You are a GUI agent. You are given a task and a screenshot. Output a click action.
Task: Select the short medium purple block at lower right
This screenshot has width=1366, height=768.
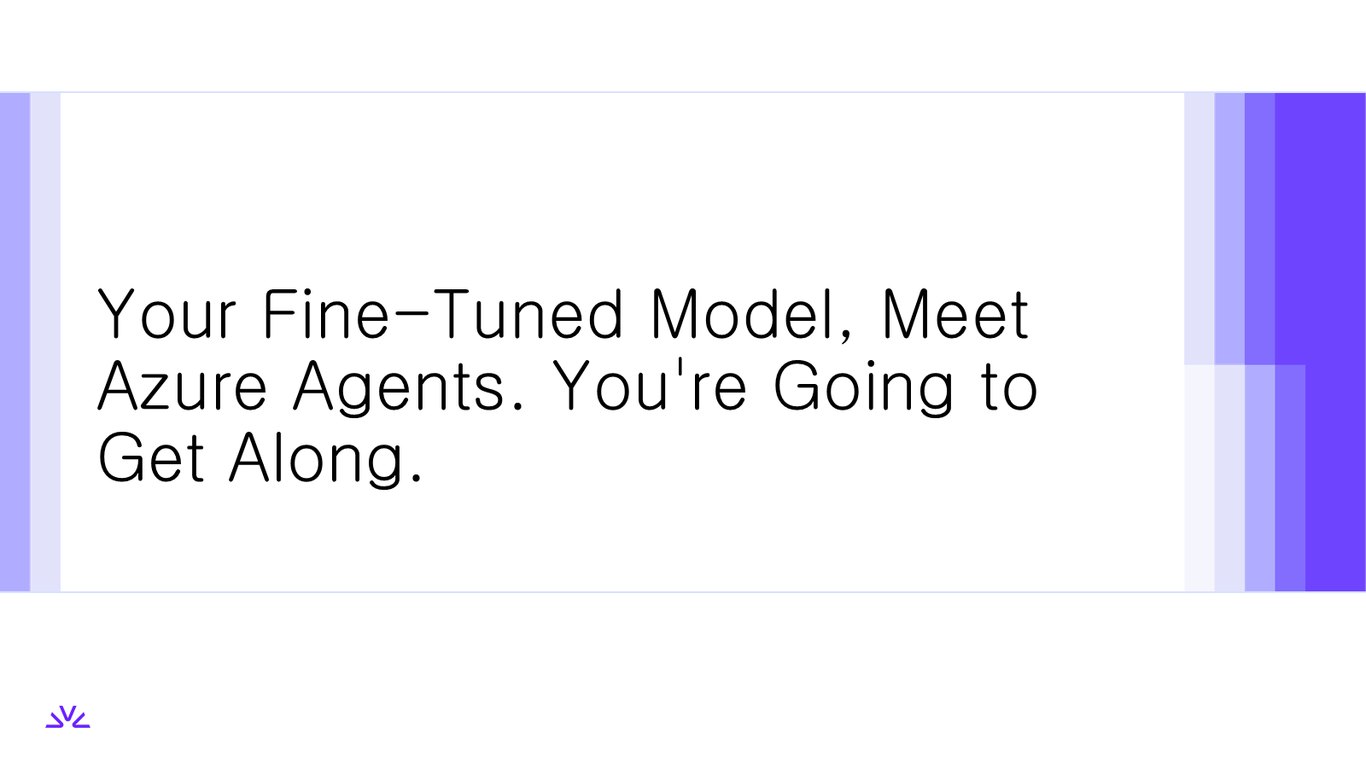1290,478
